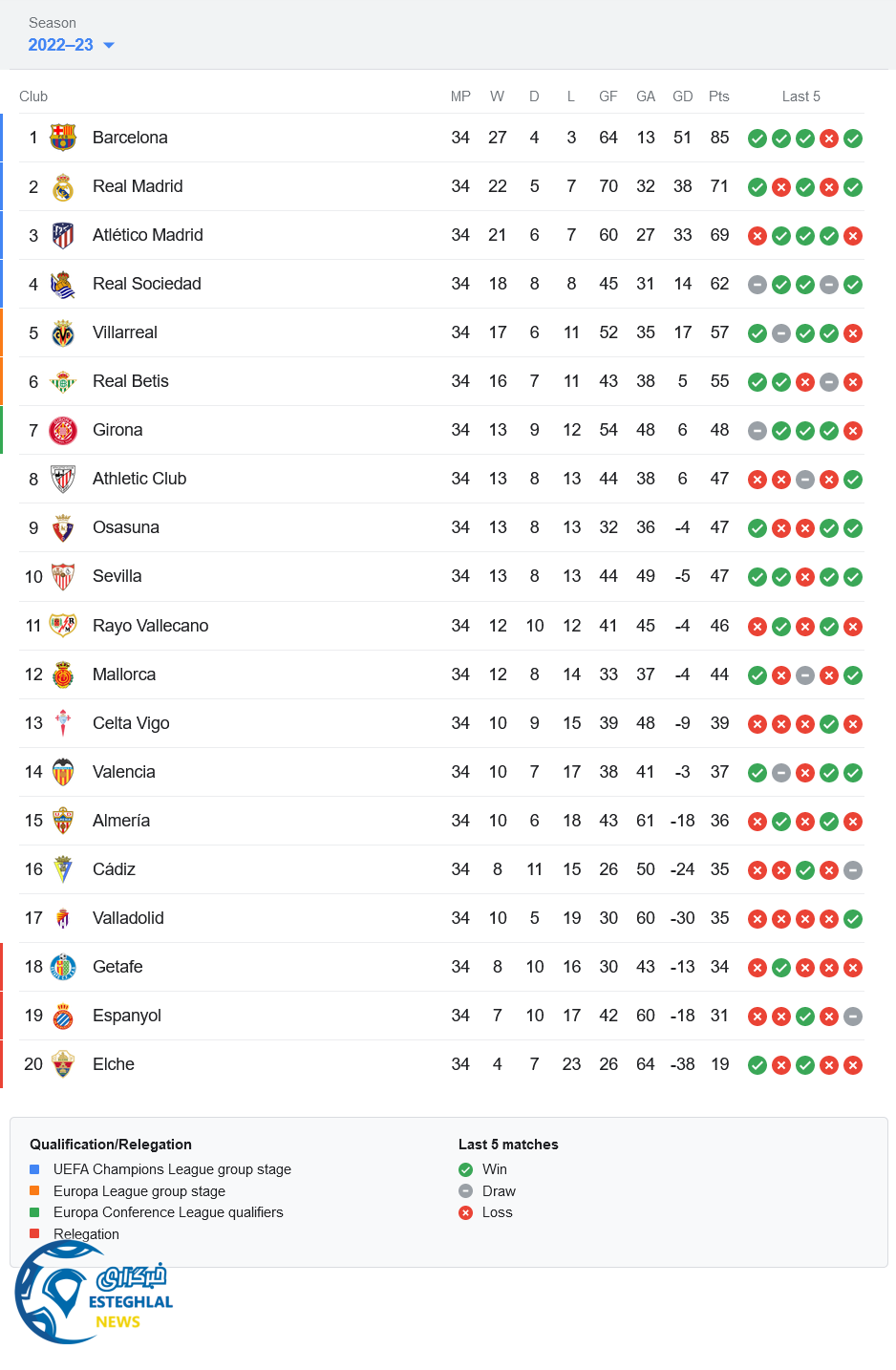The image size is (896, 1370).
Task: Click the Barcelona club crest icon
Action: pyautogui.click(x=63, y=138)
